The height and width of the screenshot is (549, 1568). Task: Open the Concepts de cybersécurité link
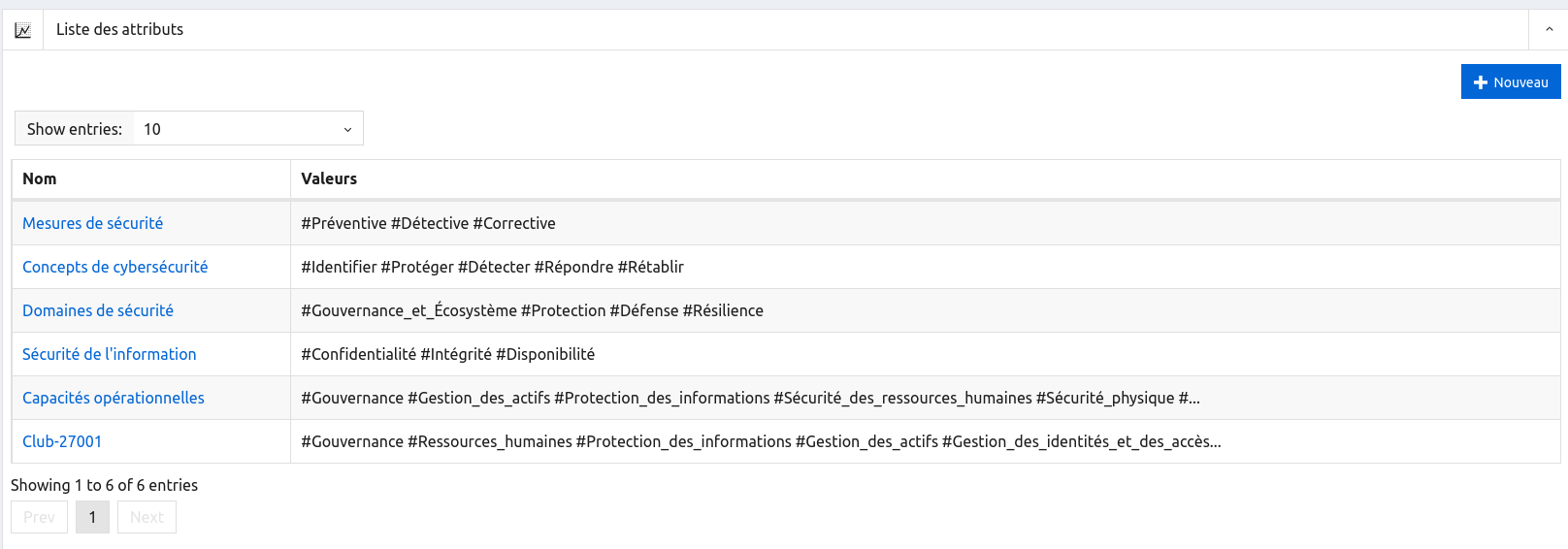tap(114, 267)
